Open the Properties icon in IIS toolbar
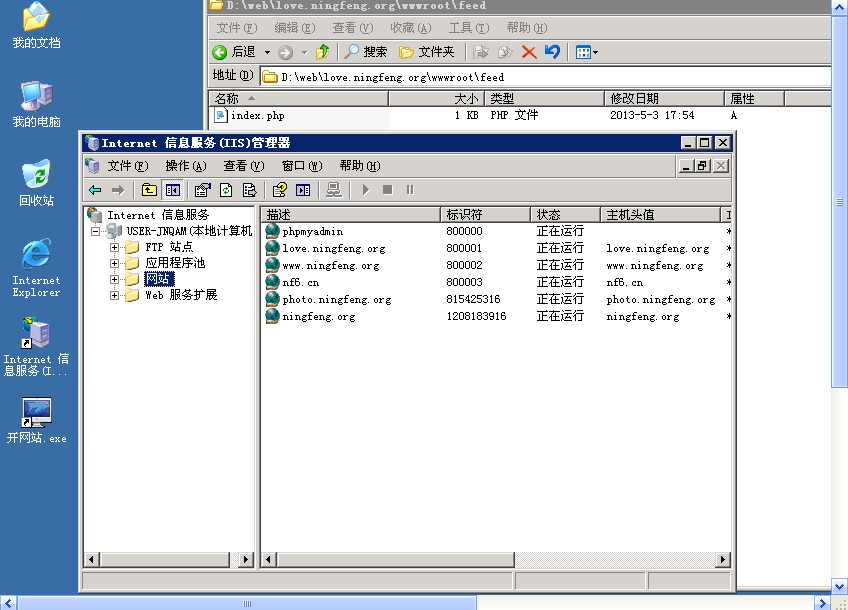848x610 pixels. tap(202, 190)
